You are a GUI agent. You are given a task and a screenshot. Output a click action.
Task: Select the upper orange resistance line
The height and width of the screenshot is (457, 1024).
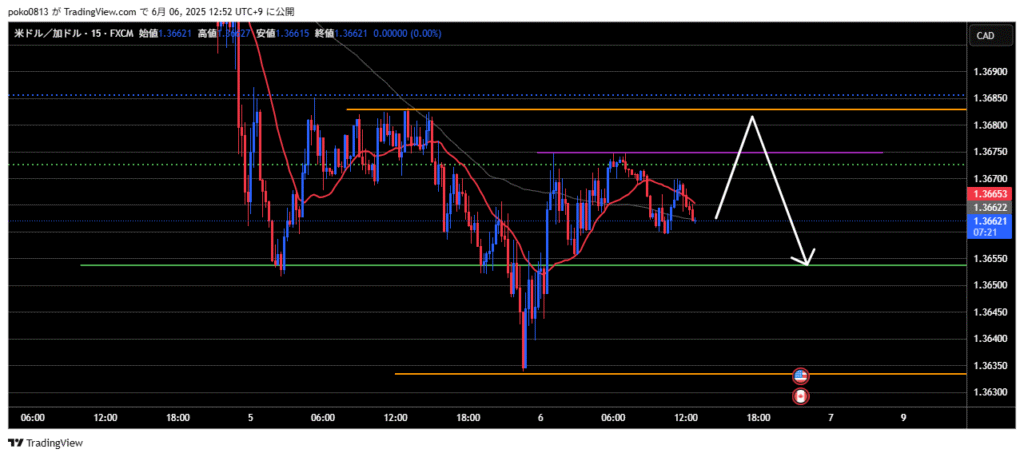[600, 109]
